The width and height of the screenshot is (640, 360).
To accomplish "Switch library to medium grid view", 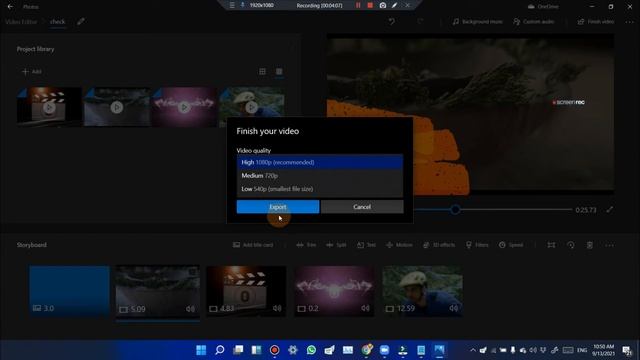I will 262,71.
